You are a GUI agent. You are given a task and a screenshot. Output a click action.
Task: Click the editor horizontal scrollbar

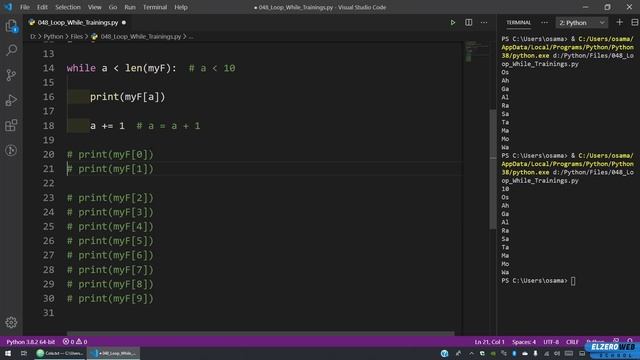(260, 333)
